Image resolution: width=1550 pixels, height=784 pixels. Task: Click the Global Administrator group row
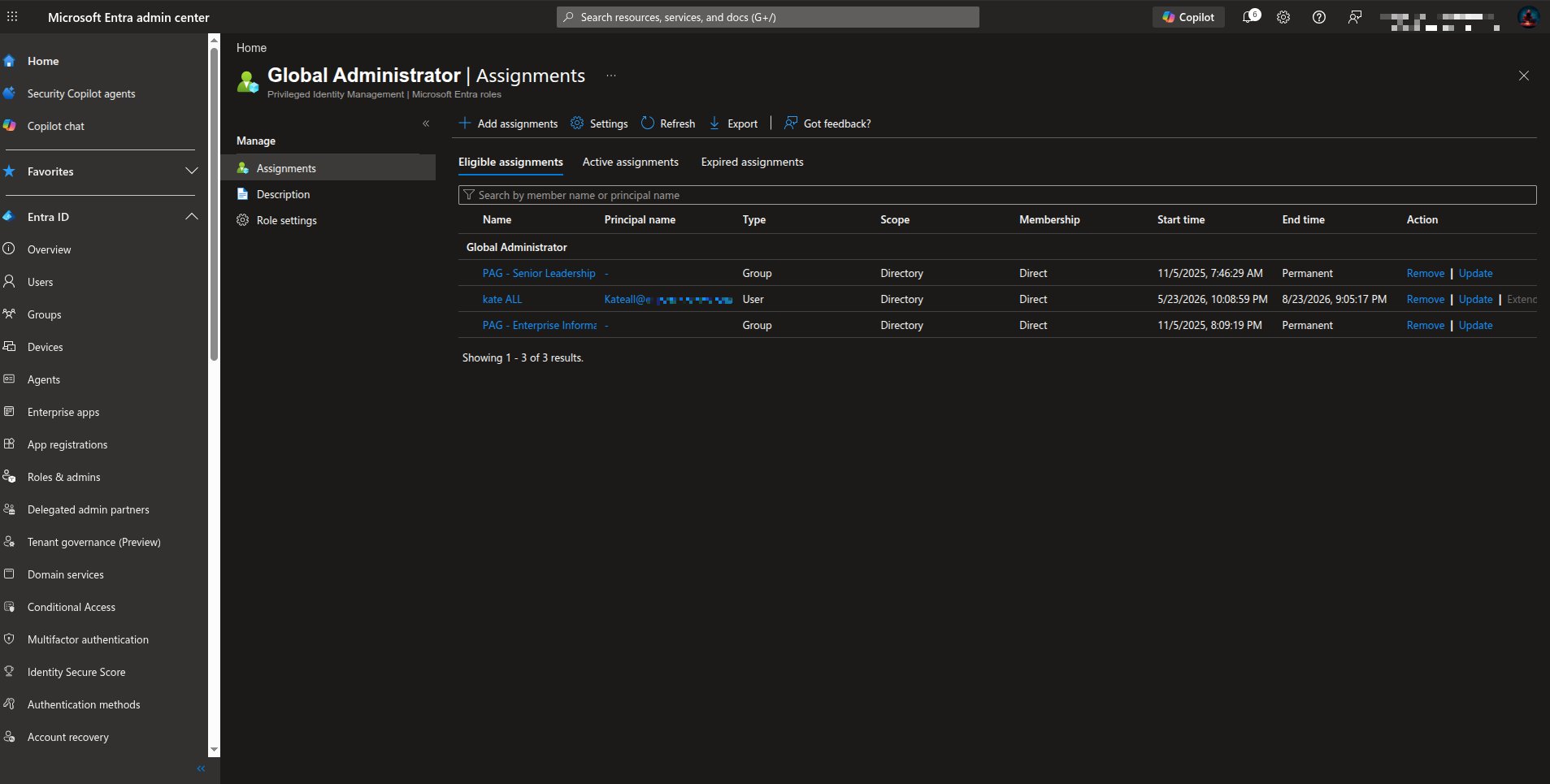(x=997, y=247)
